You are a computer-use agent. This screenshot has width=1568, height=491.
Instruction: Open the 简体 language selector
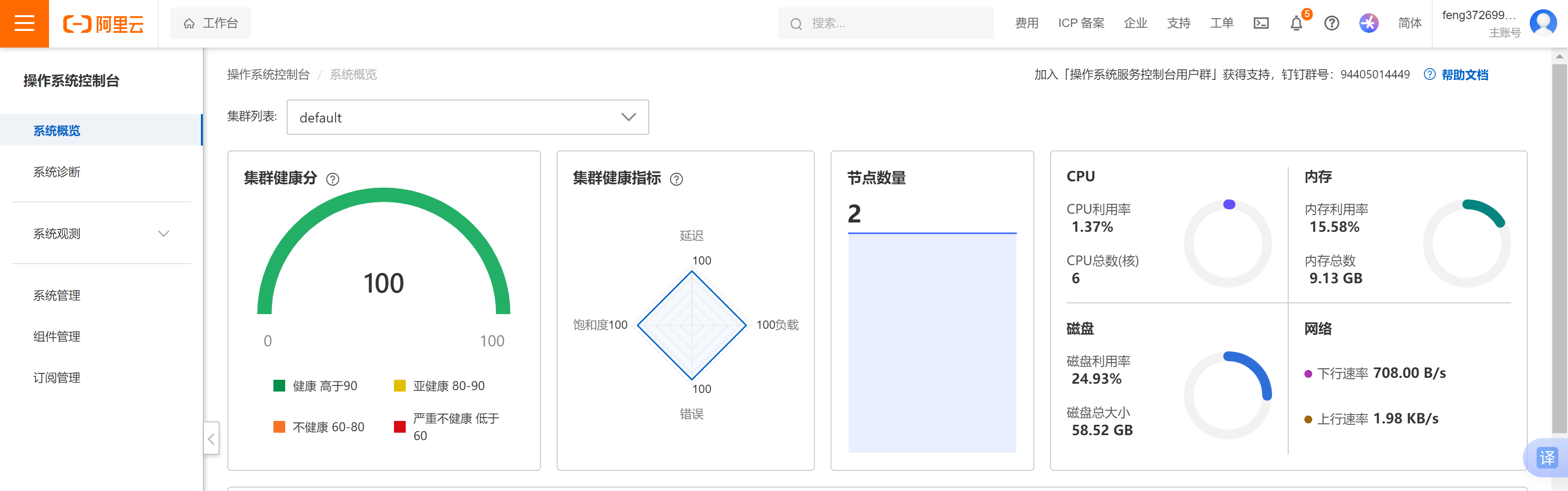coord(1410,23)
